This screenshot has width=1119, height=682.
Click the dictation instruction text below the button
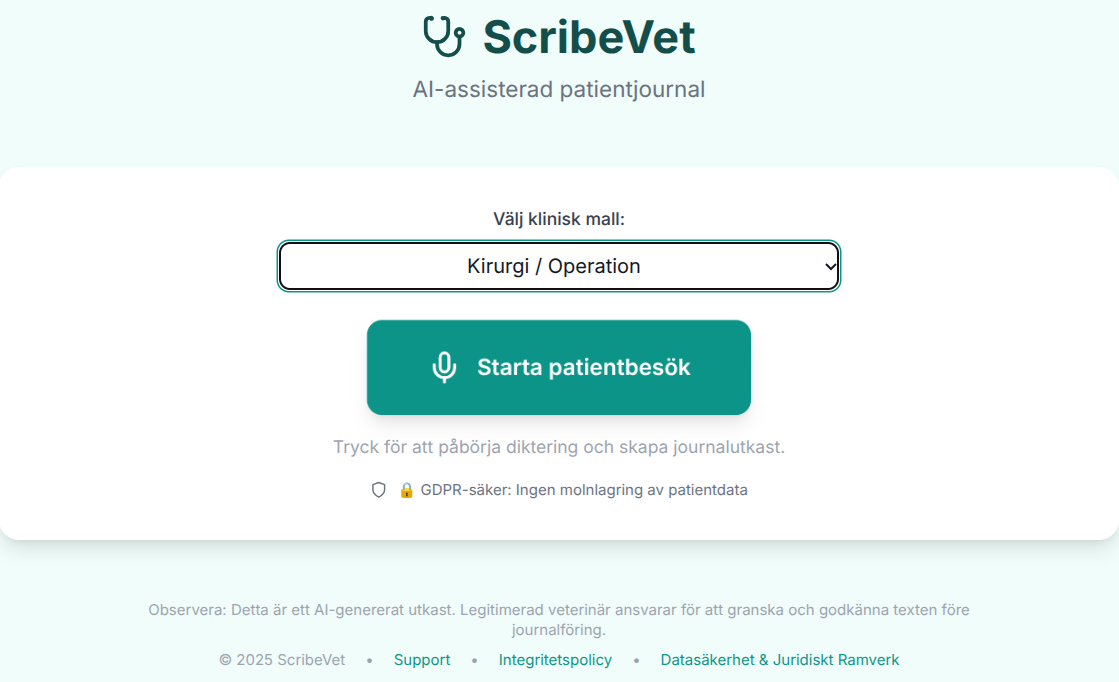click(x=559, y=447)
